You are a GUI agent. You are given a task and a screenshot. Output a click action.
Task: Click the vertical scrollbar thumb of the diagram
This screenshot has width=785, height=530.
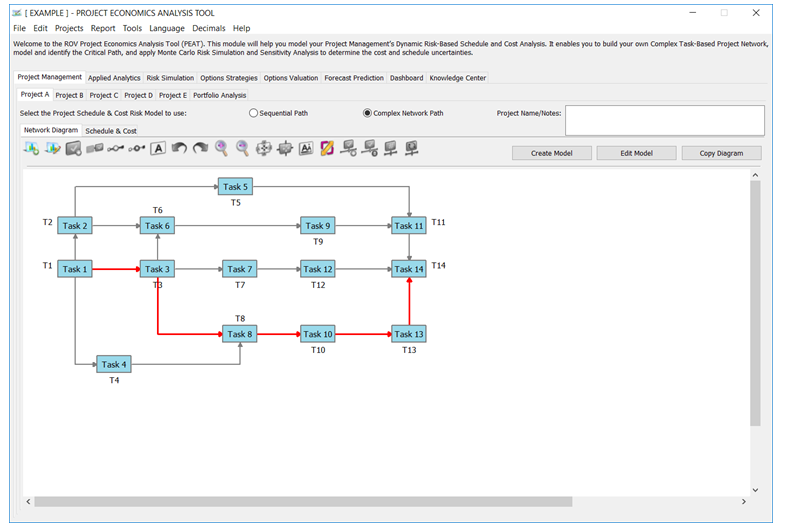[x=755, y=303]
